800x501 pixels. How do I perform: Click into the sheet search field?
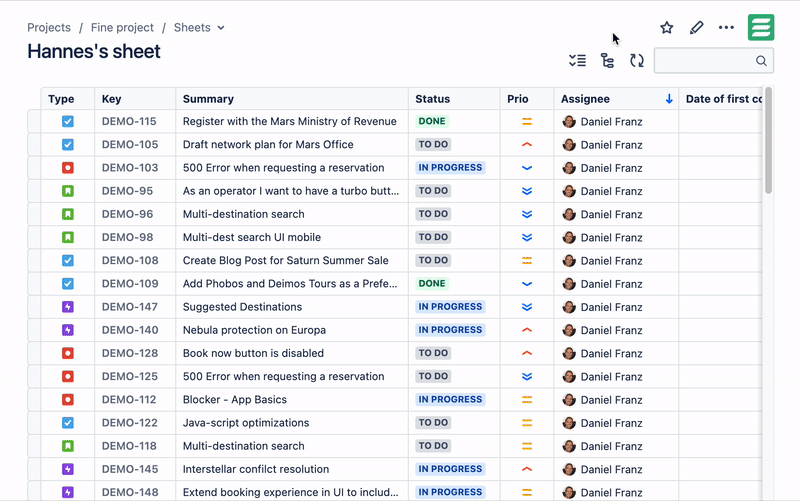click(x=713, y=61)
